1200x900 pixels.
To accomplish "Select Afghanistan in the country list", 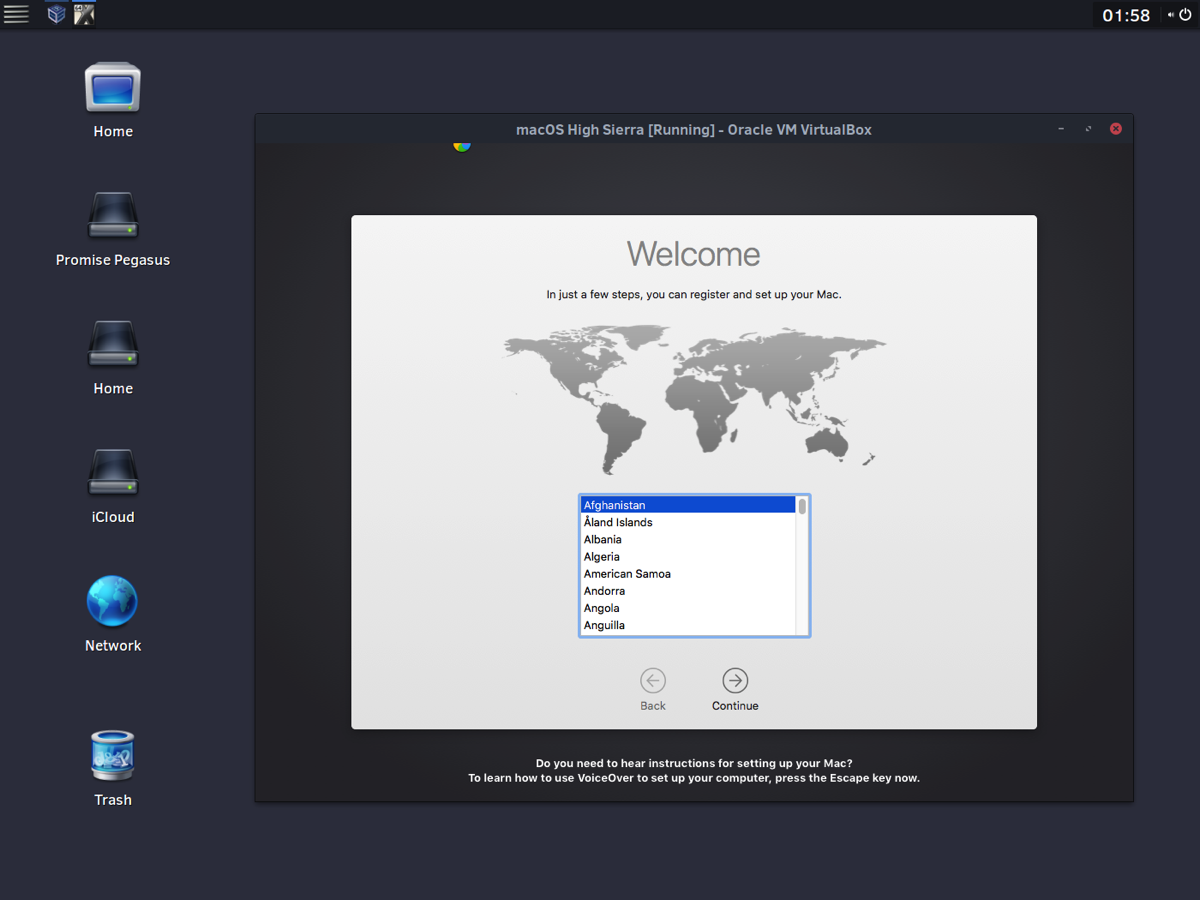I will (688, 505).
